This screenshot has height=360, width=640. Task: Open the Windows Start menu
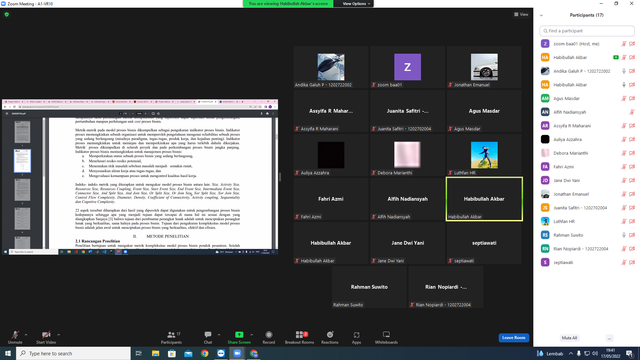(x=8, y=353)
